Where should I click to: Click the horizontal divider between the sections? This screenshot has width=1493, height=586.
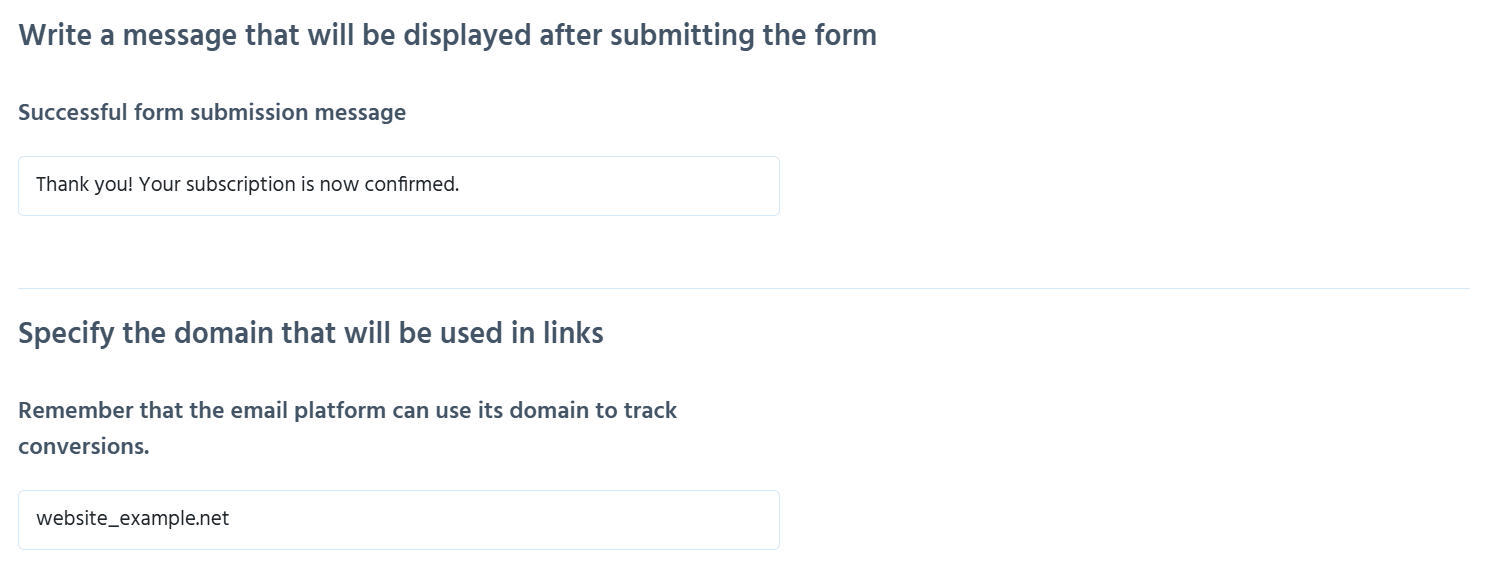click(x=744, y=289)
